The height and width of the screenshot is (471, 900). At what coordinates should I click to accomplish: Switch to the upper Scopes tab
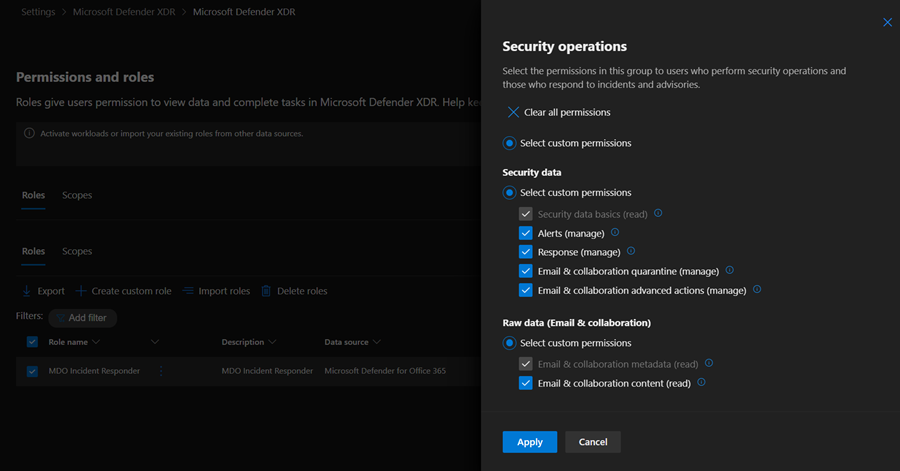[x=77, y=195]
